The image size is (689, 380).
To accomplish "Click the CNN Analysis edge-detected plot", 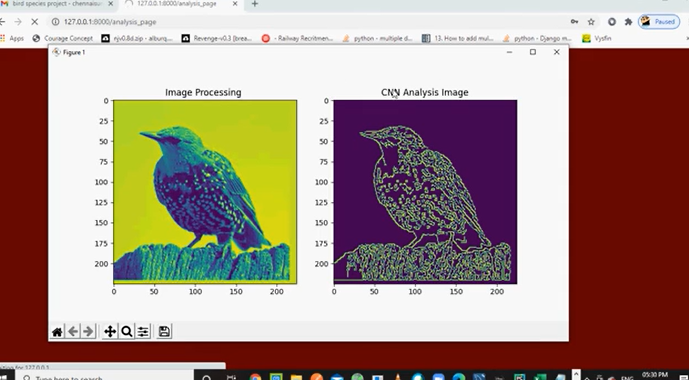I will click(425, 192).
